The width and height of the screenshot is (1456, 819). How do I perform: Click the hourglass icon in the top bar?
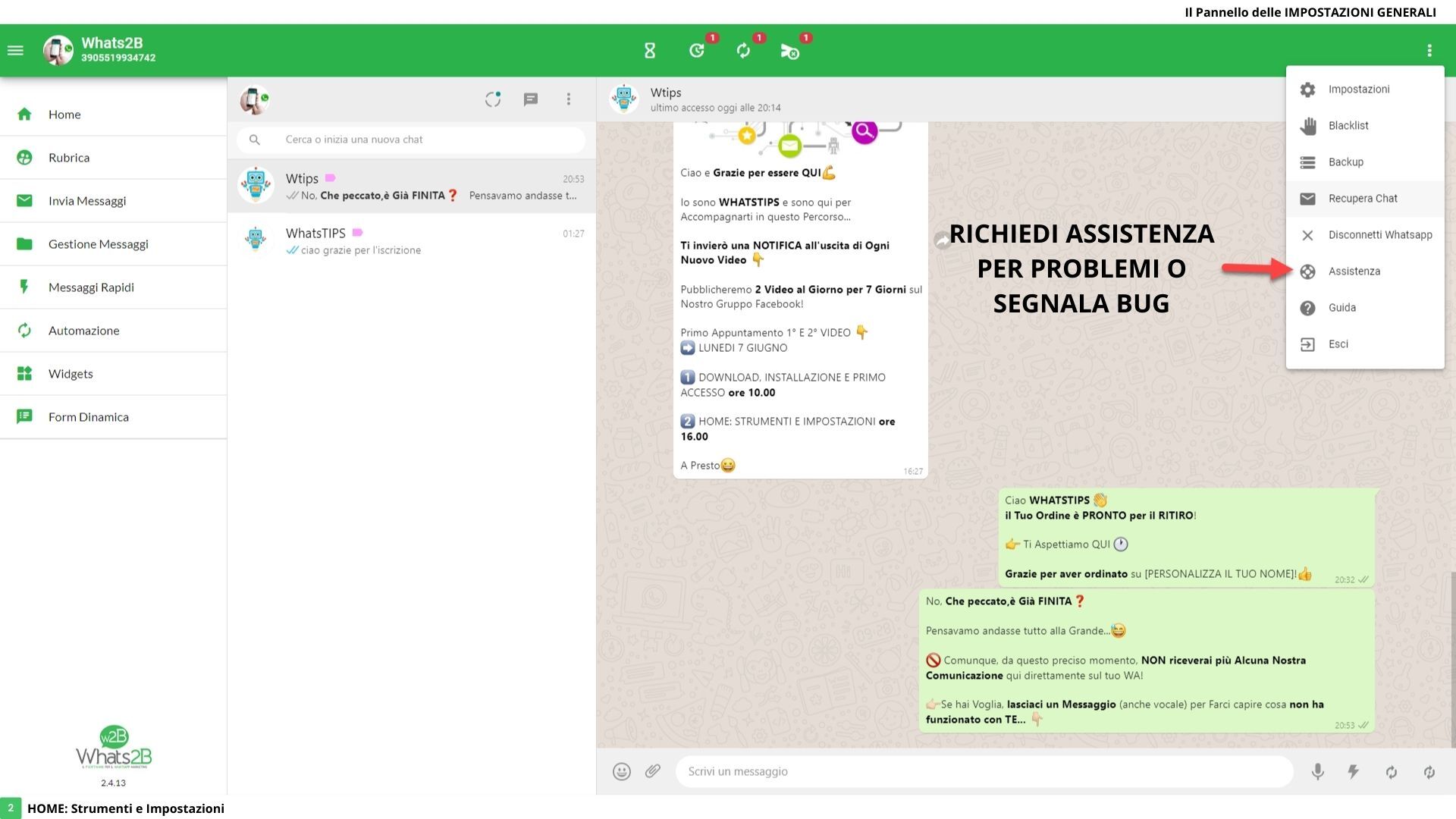tap(650, 51)
